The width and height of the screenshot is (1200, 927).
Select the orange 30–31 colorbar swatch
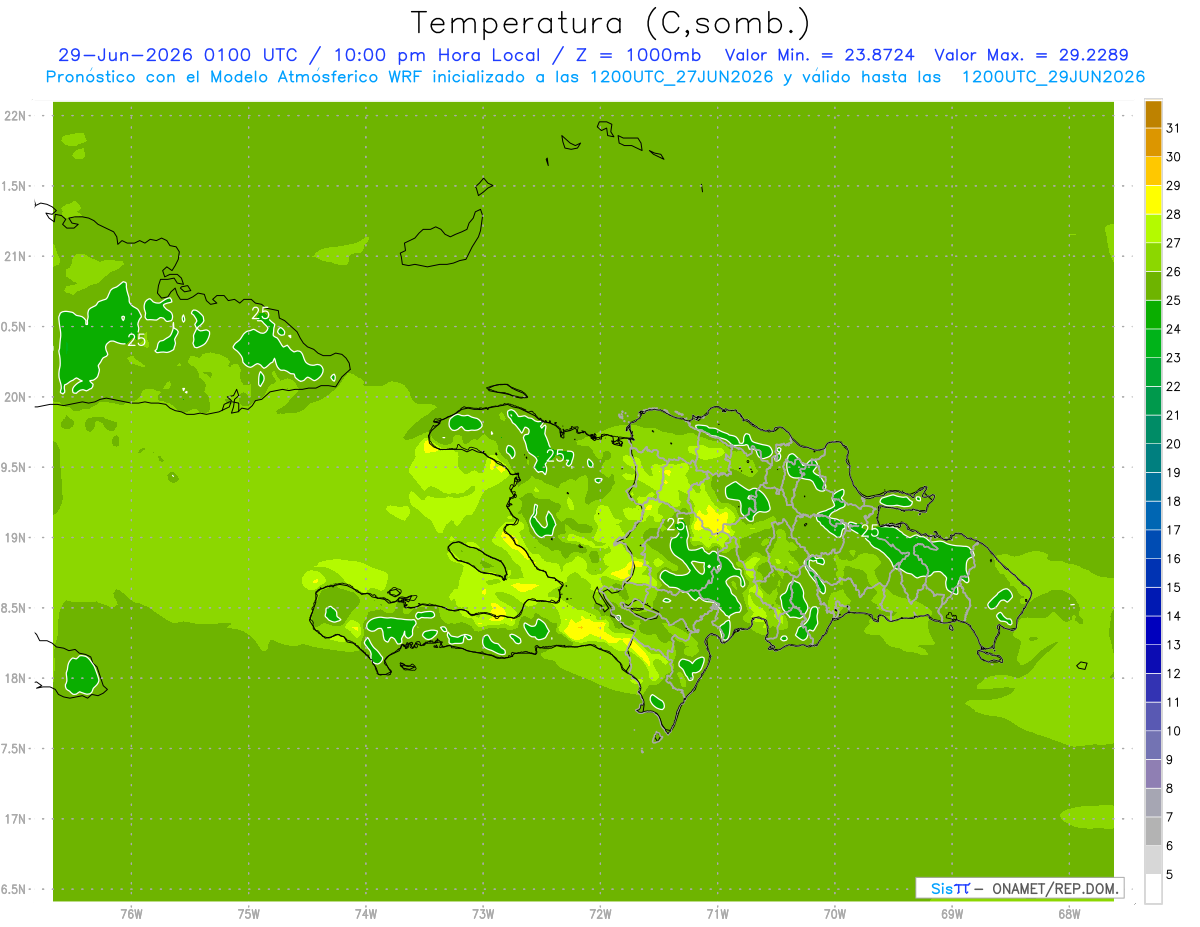(x=1153, y=143)
